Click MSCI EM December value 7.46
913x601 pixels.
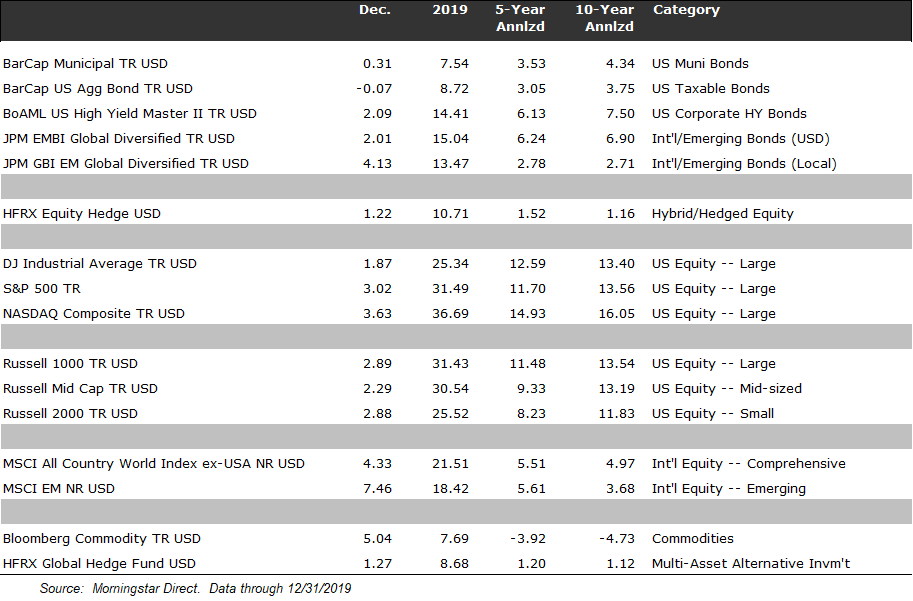tap(377, 489)
